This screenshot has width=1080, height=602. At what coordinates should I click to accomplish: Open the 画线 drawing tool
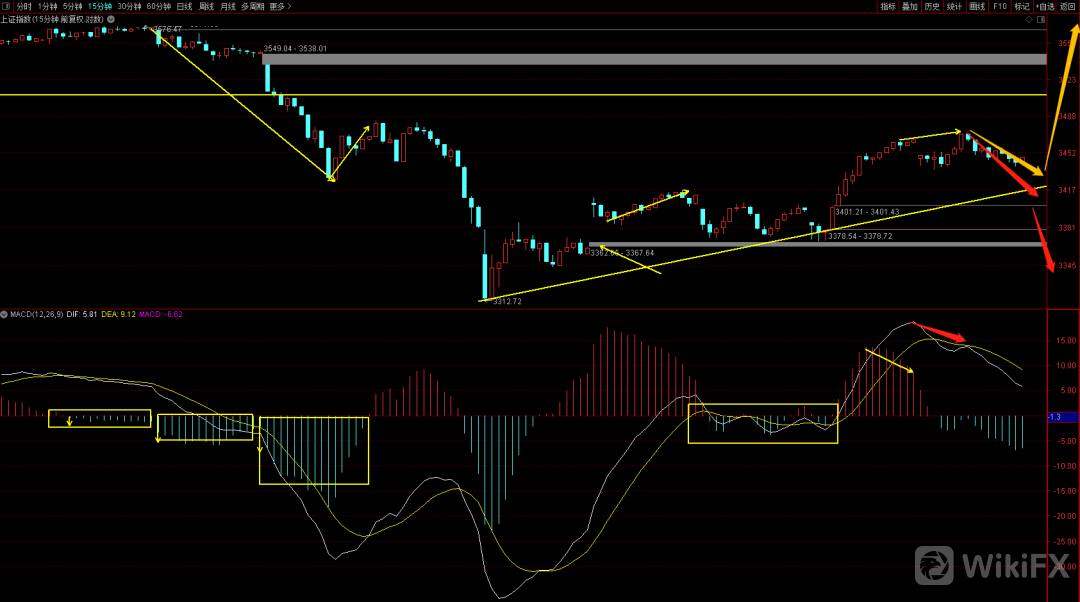pyautogui.click(x=977, y=6)
